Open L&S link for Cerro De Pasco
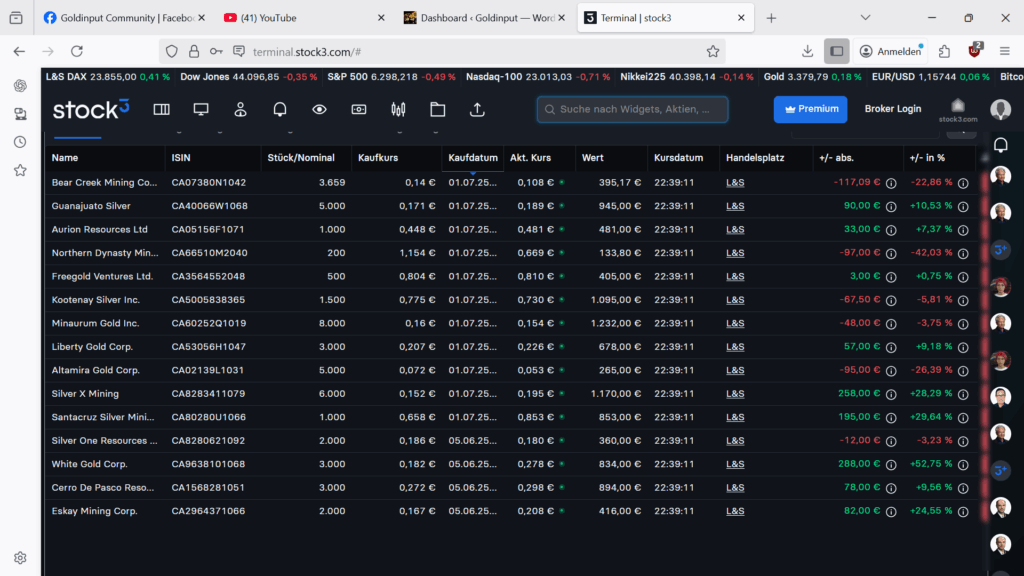This screenshot has height=576, width=1024. [x=735, y=488]
